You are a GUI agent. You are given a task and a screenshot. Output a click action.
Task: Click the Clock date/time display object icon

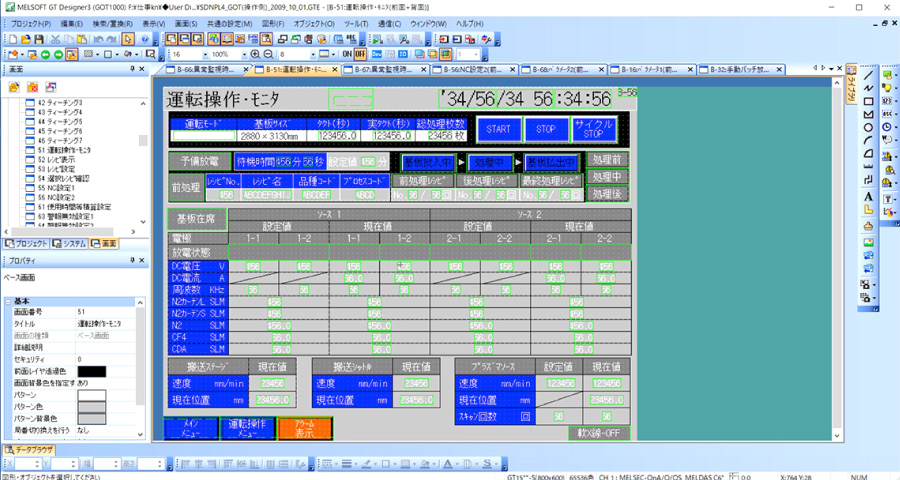click(887, 127)
